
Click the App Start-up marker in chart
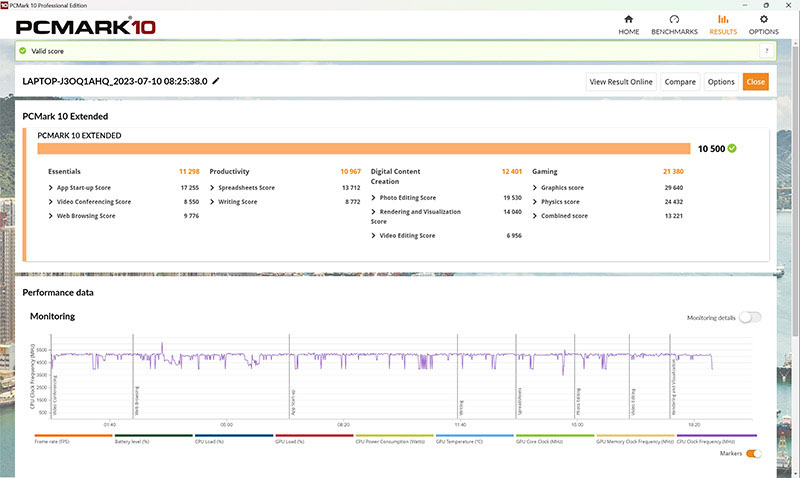point(293,402)
